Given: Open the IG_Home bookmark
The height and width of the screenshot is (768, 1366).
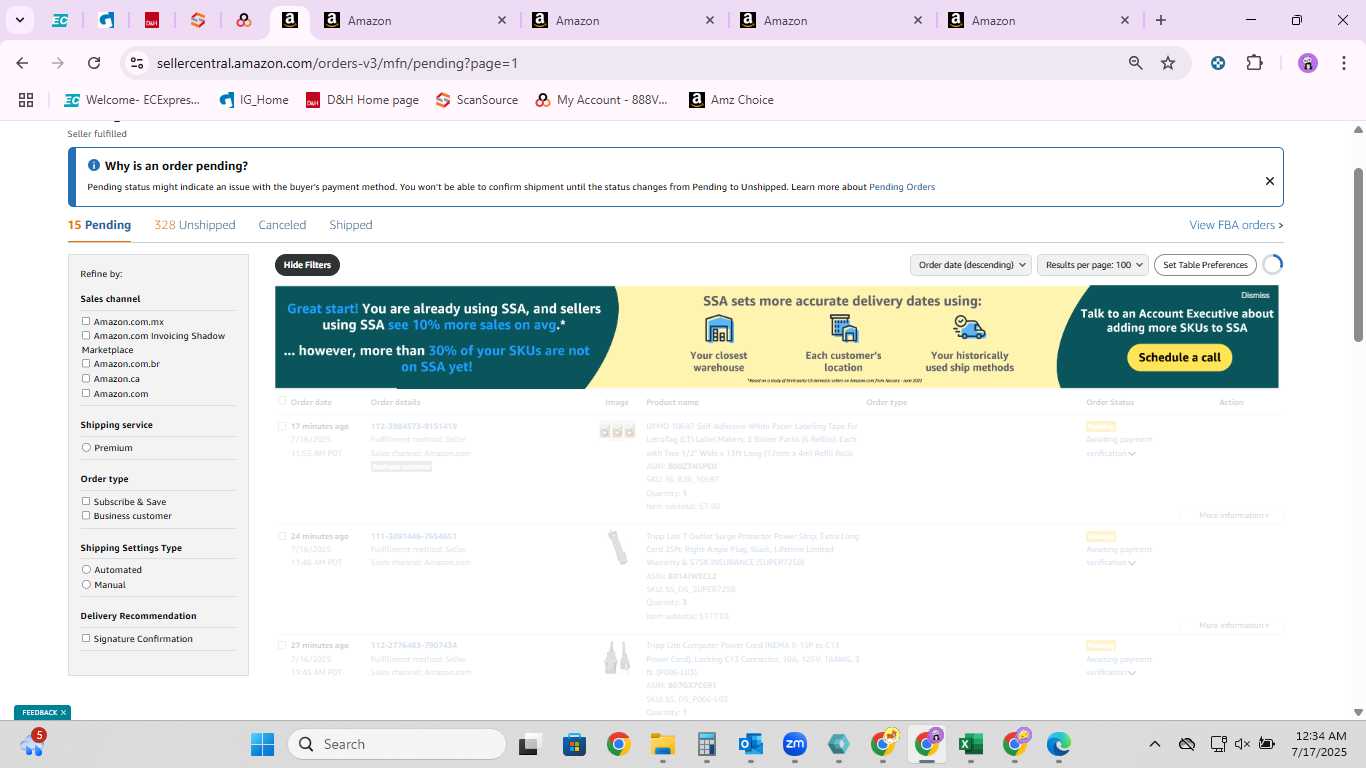Looking at the screenshot, I should pyautogui.click(x=254, y=100).
